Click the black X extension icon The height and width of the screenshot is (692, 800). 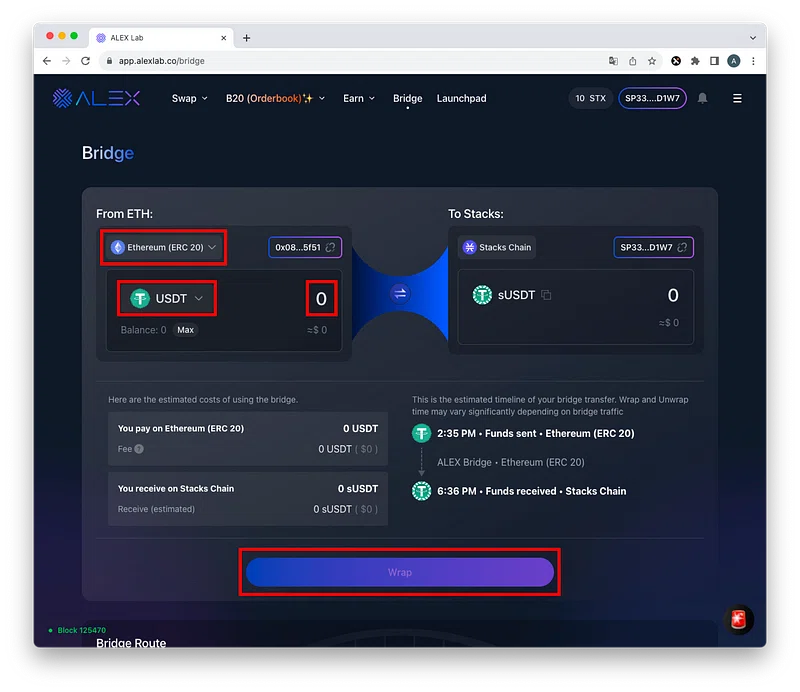pos(676,61)
